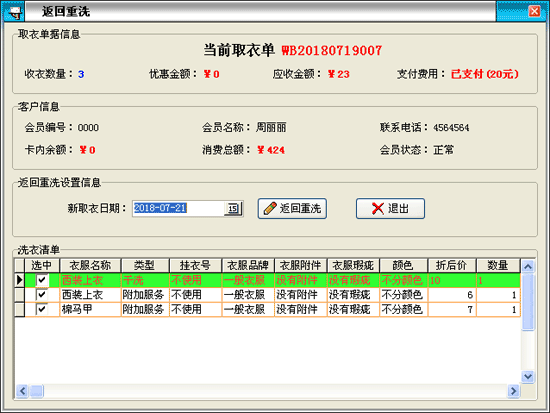
Task: Click the scroll-up arrow of the list
Action: tap(528, 267)
